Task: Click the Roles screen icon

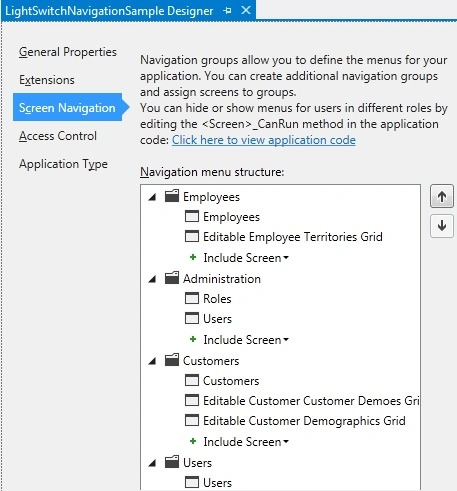Action: pos(192,298)
